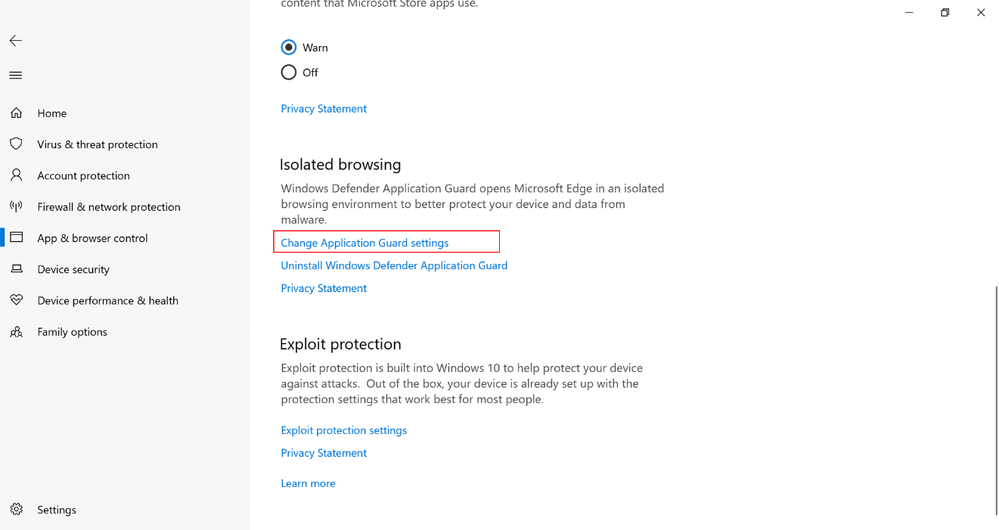Click the Learn more link
999x530 pixels.
click(308, 483)
